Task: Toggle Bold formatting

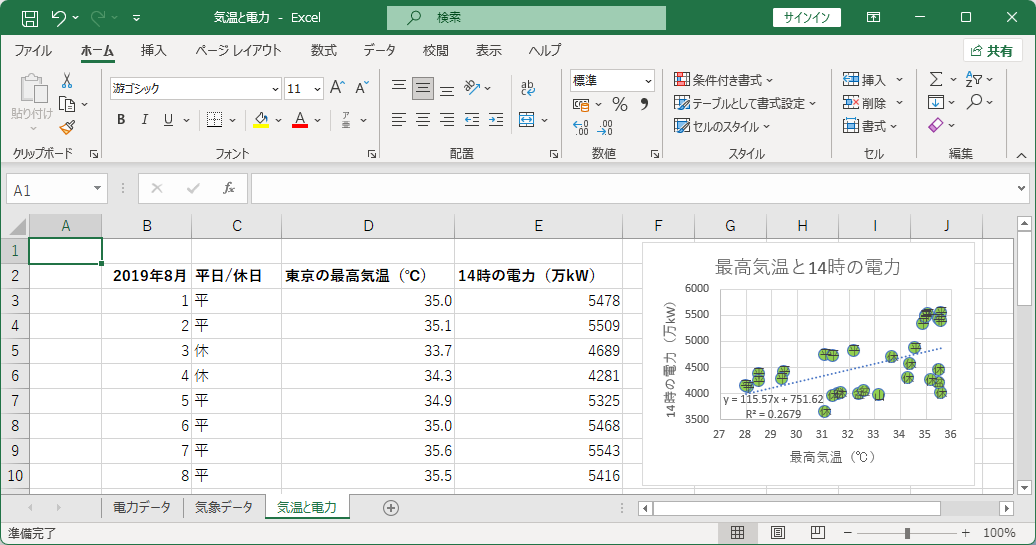Action: tap(121, 120)
